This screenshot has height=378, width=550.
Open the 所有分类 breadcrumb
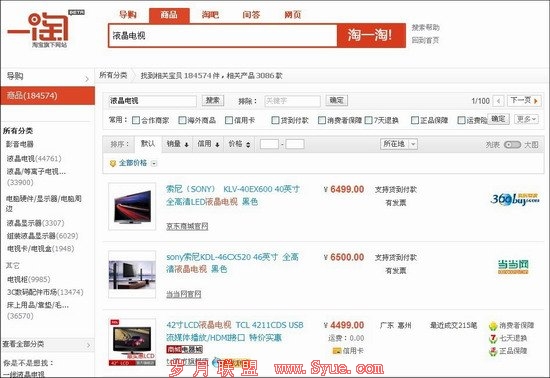(113, 75)
